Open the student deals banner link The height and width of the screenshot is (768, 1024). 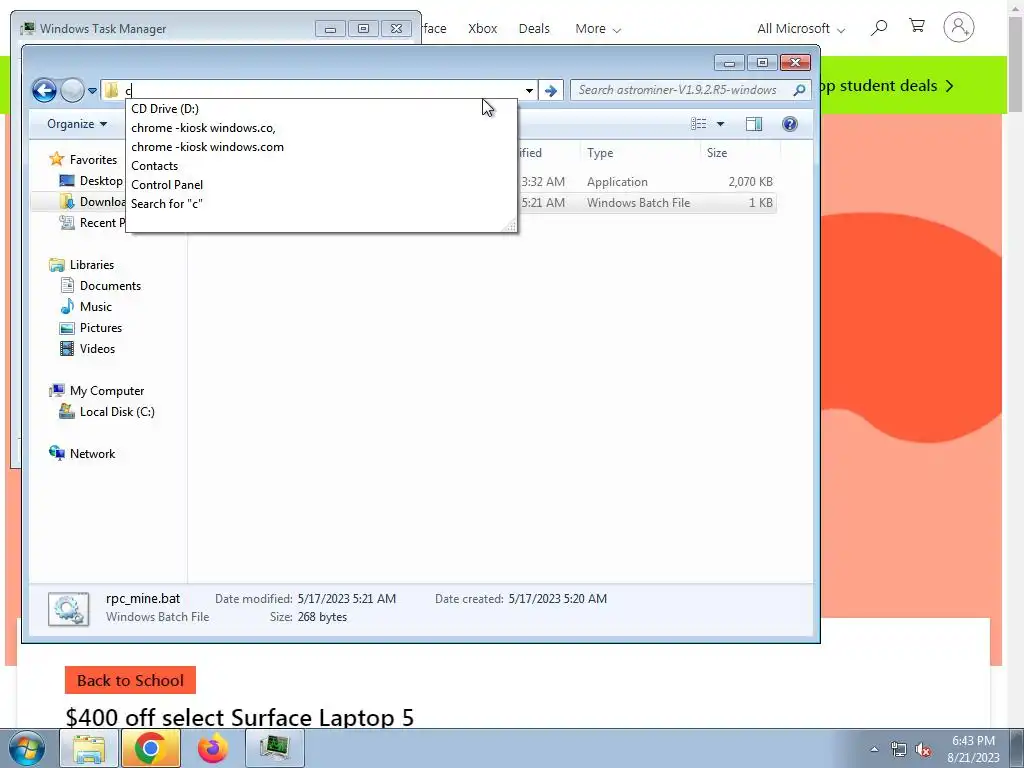click(888, 86)
